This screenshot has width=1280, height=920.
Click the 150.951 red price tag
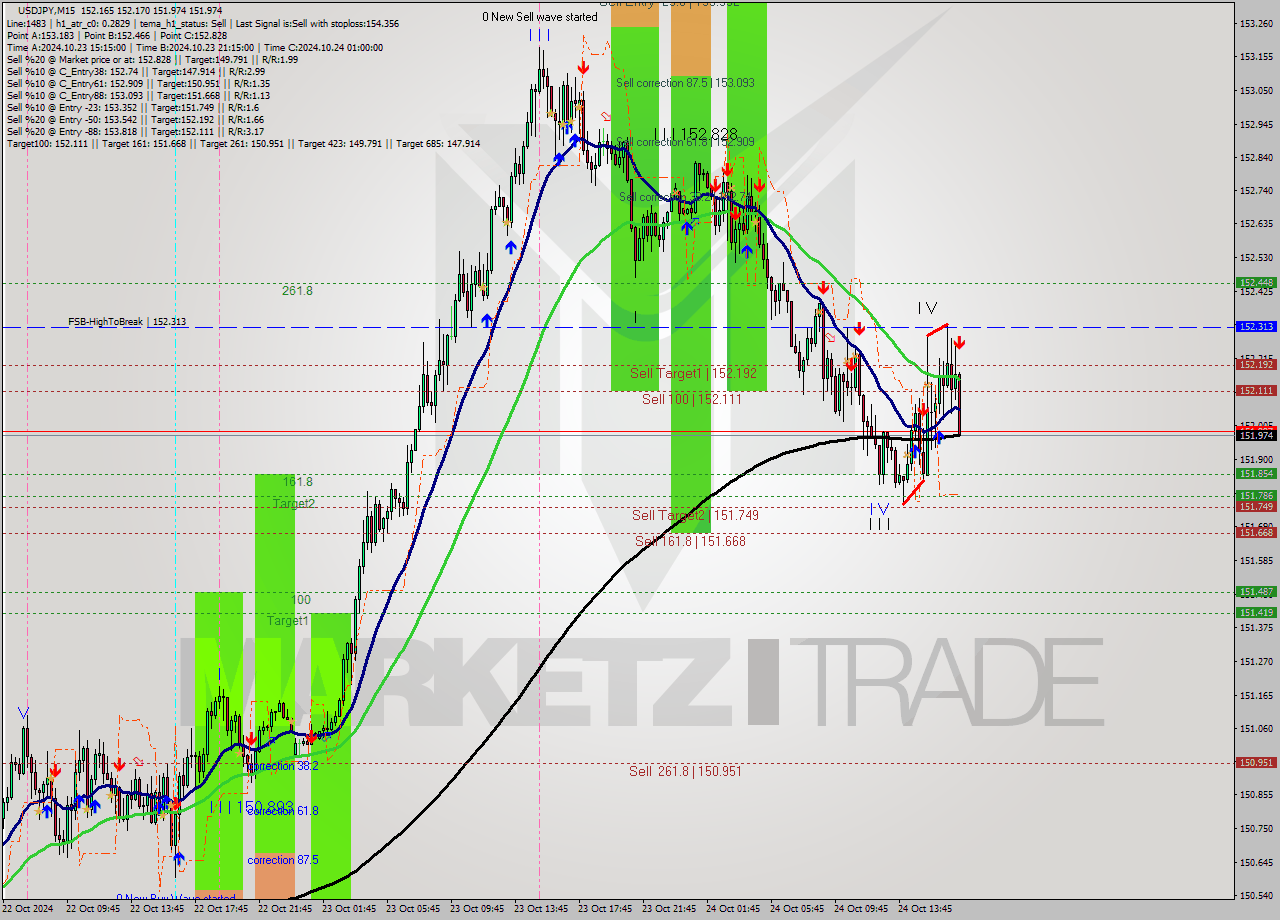1256,763
